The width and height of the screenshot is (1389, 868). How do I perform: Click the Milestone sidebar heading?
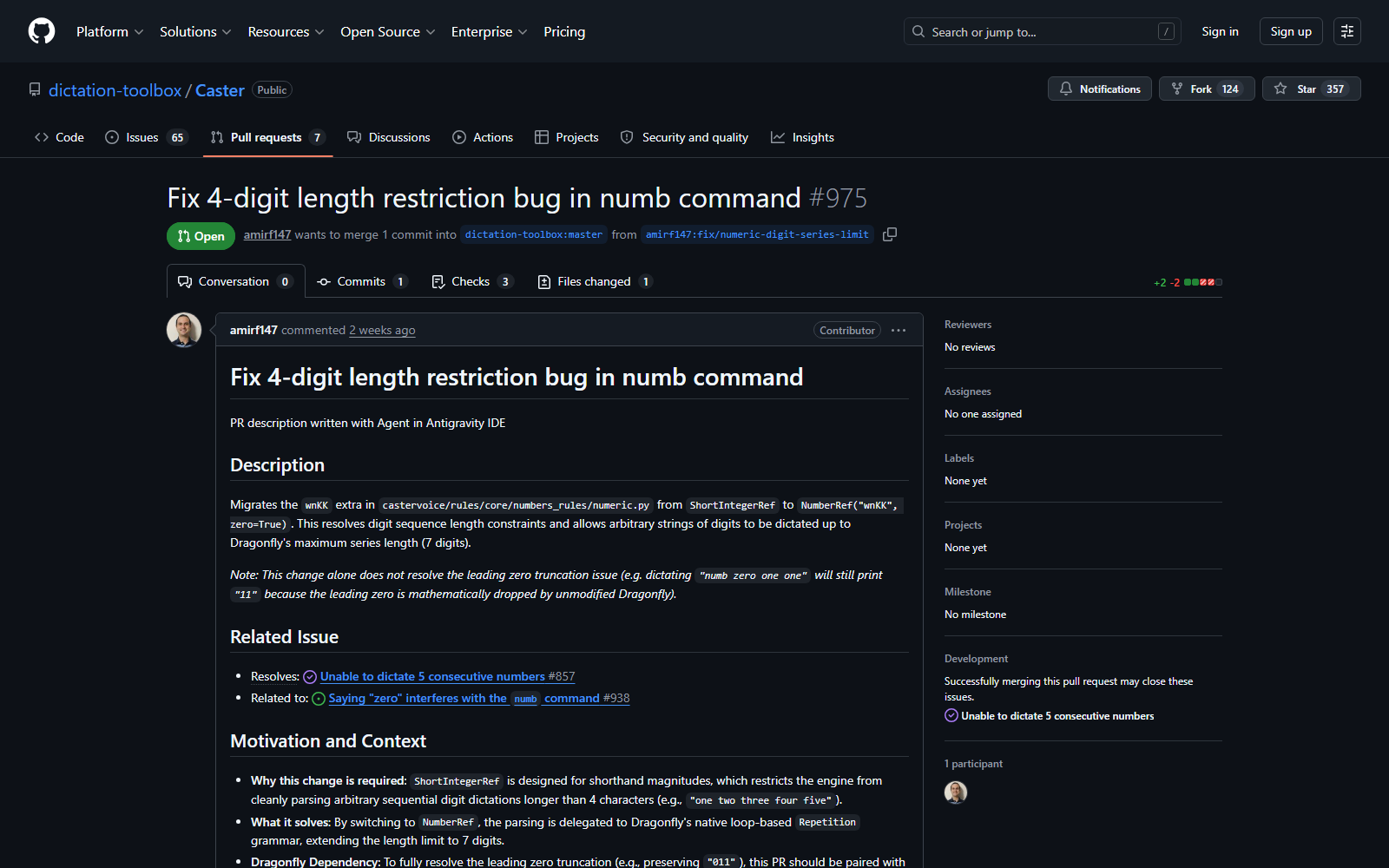pos(968,591)
